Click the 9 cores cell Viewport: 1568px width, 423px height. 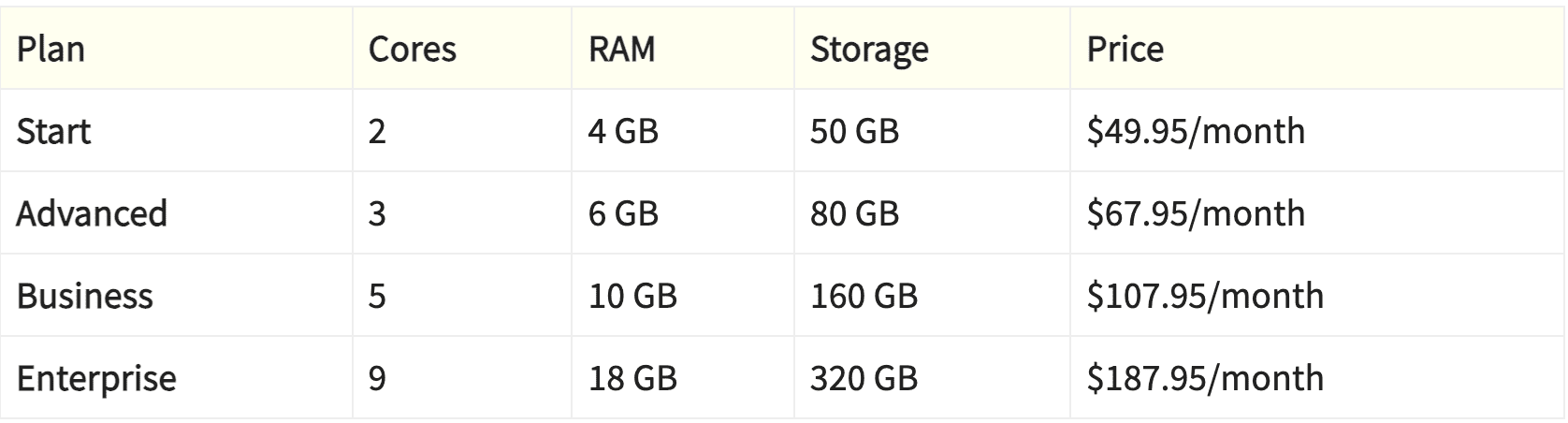(x=462, y=378)
